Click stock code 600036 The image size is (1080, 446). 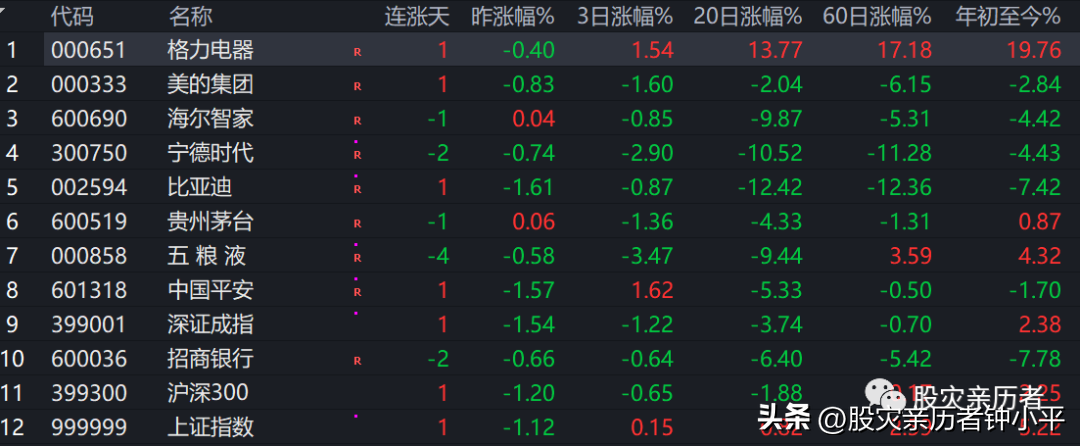point(89,359)
